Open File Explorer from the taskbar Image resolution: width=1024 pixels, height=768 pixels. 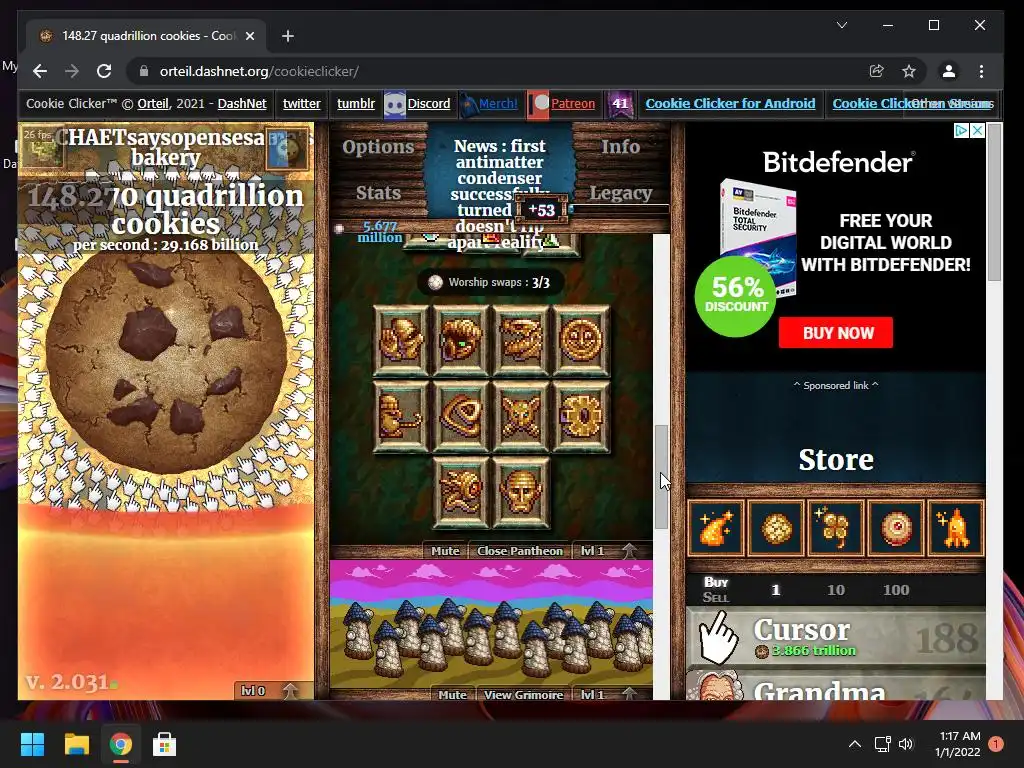(x=76, y=744)
